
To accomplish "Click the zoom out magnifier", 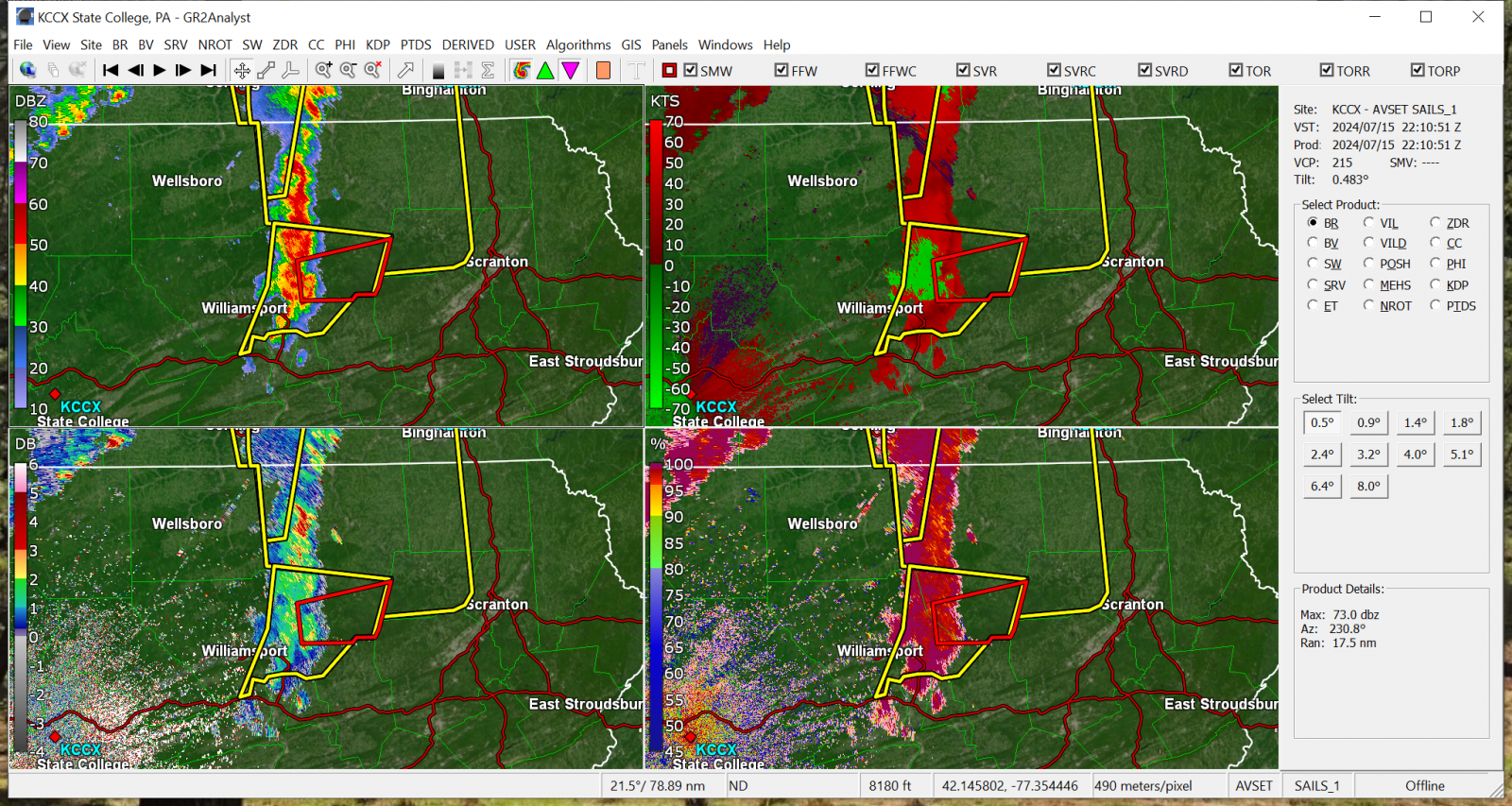I will click(349, 70).
